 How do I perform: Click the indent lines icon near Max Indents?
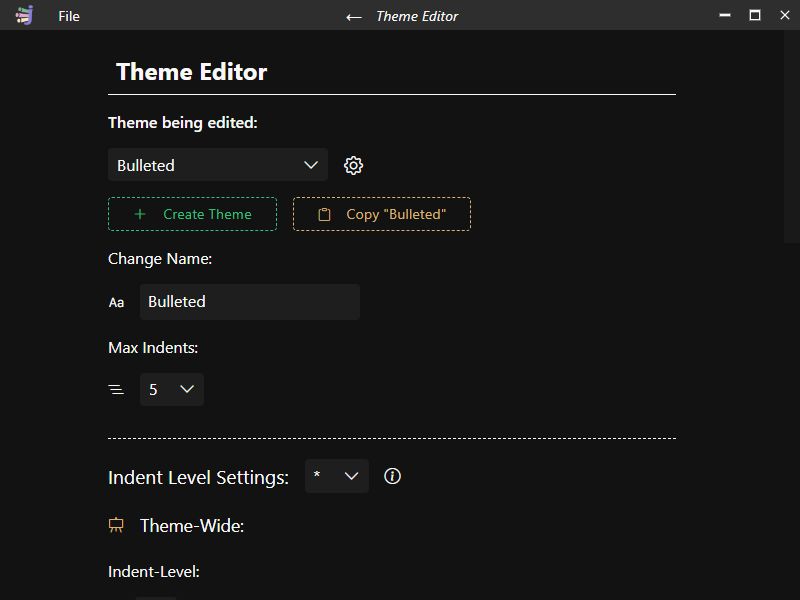[x=116, y=389]
